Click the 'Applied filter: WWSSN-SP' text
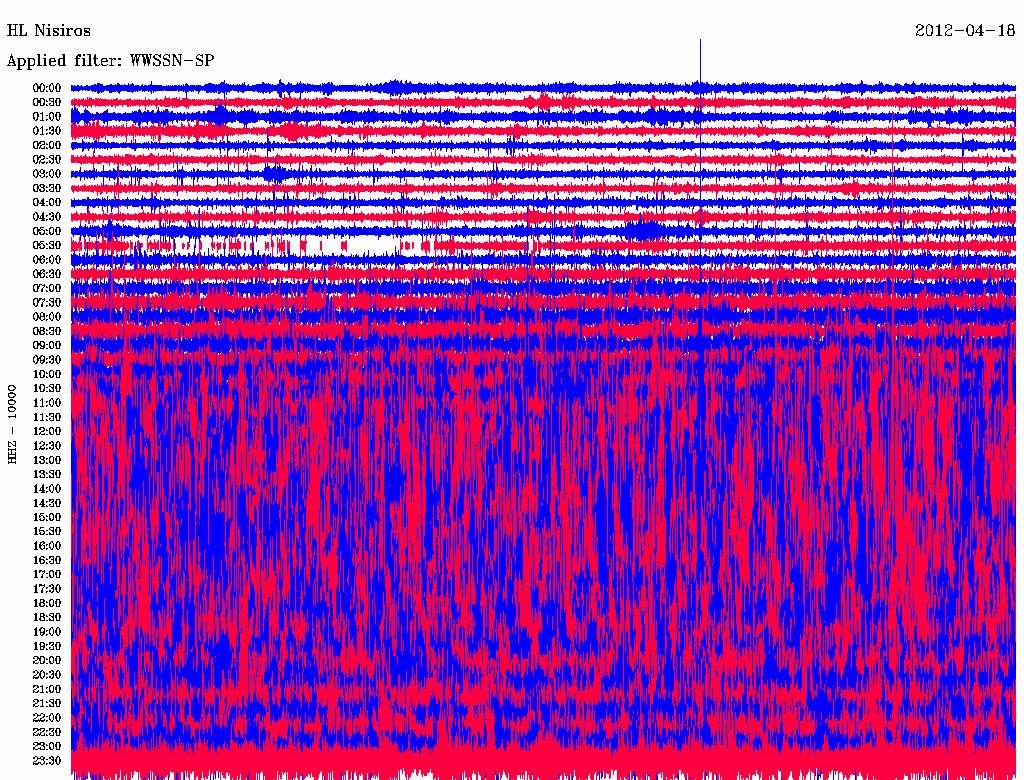The width and height of the screenshot is (1024, 780). point(110,61)
